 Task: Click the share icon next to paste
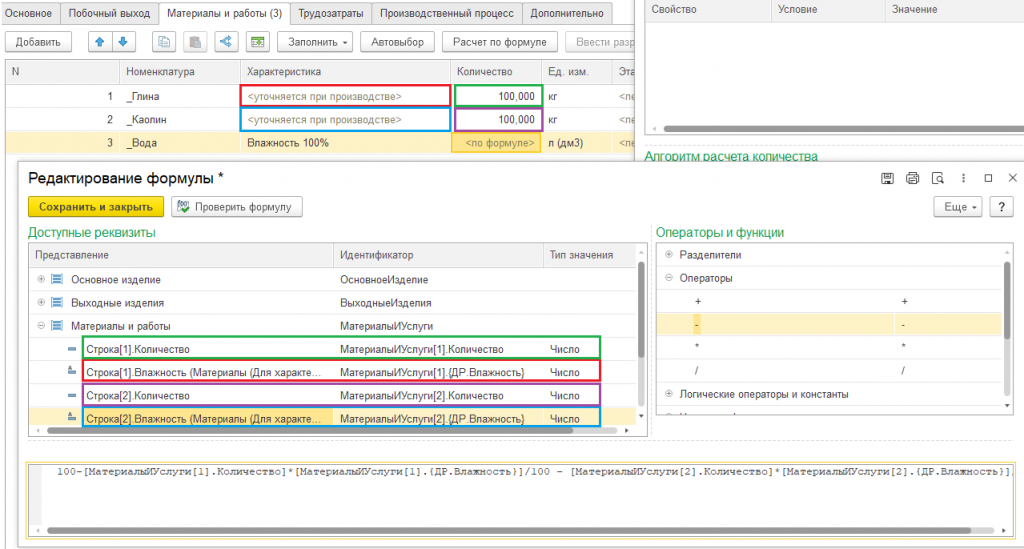[225, 42]
